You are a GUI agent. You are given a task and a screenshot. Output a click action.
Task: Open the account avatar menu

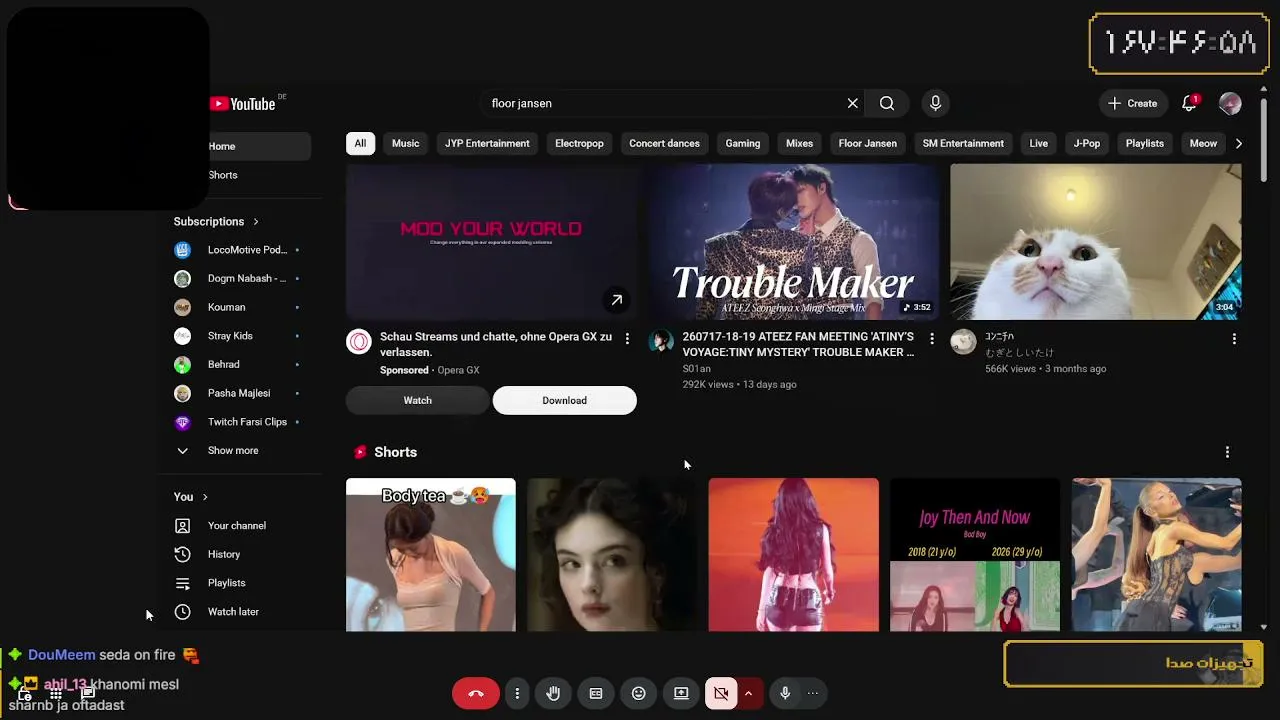1230,103
